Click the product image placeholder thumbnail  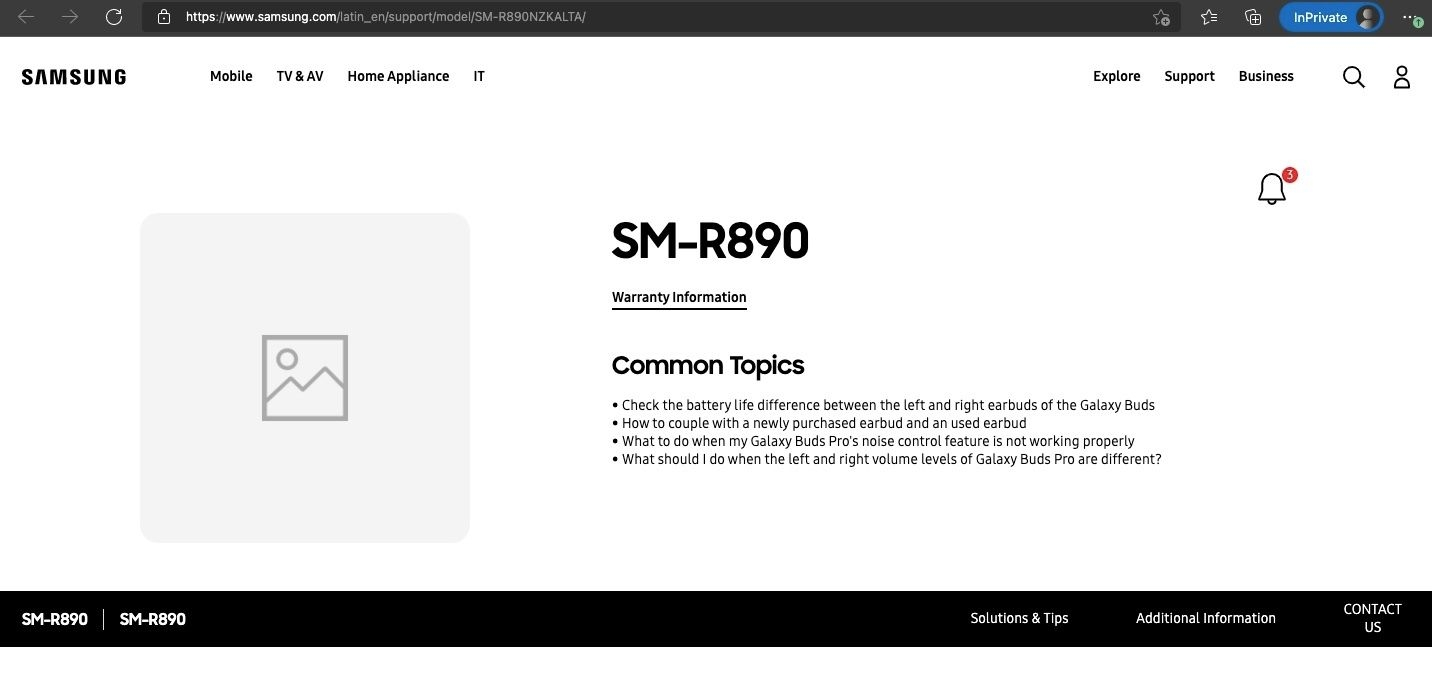click(305, 378)
